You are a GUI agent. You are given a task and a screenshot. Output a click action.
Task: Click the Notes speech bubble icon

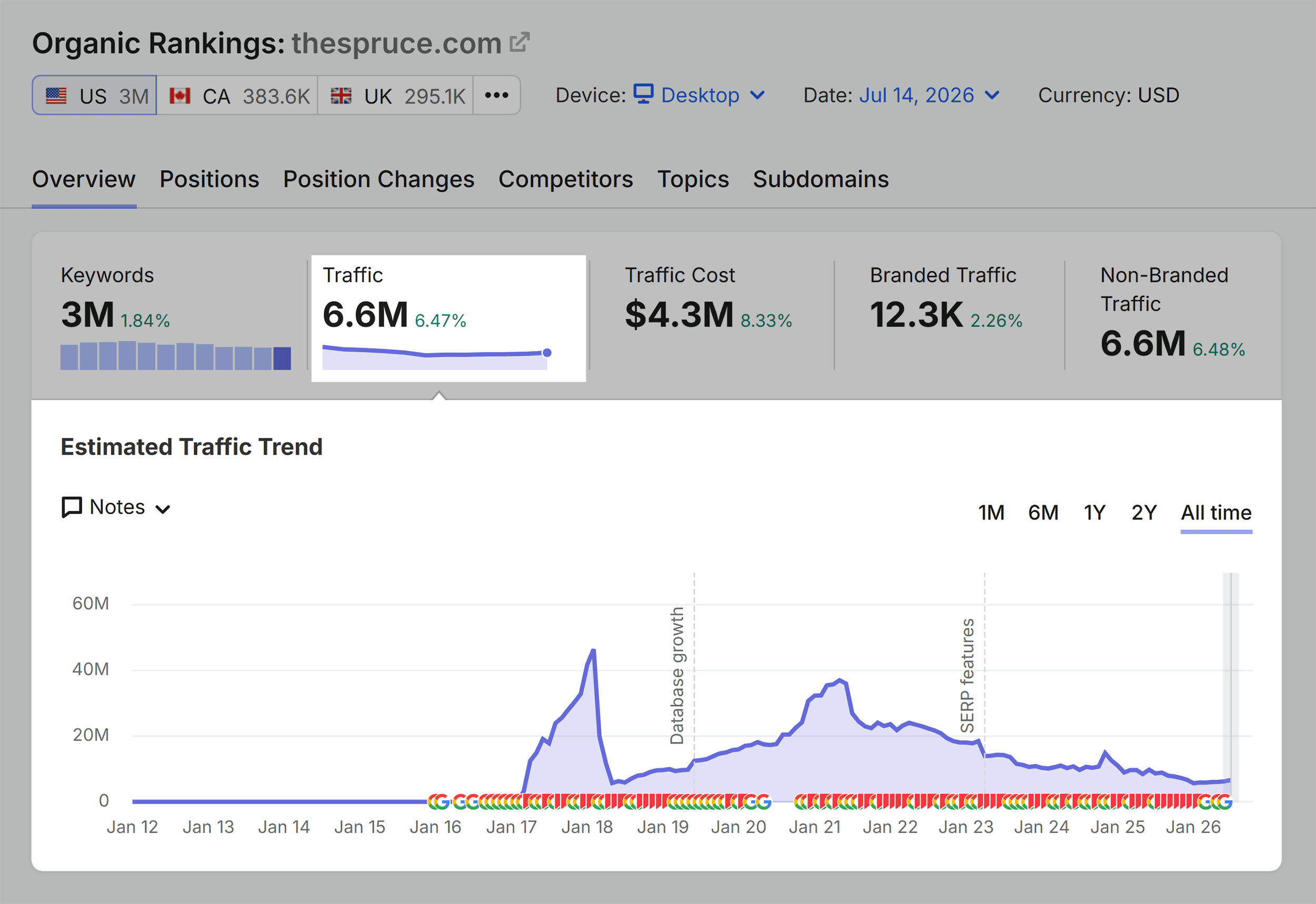point(72,507)
